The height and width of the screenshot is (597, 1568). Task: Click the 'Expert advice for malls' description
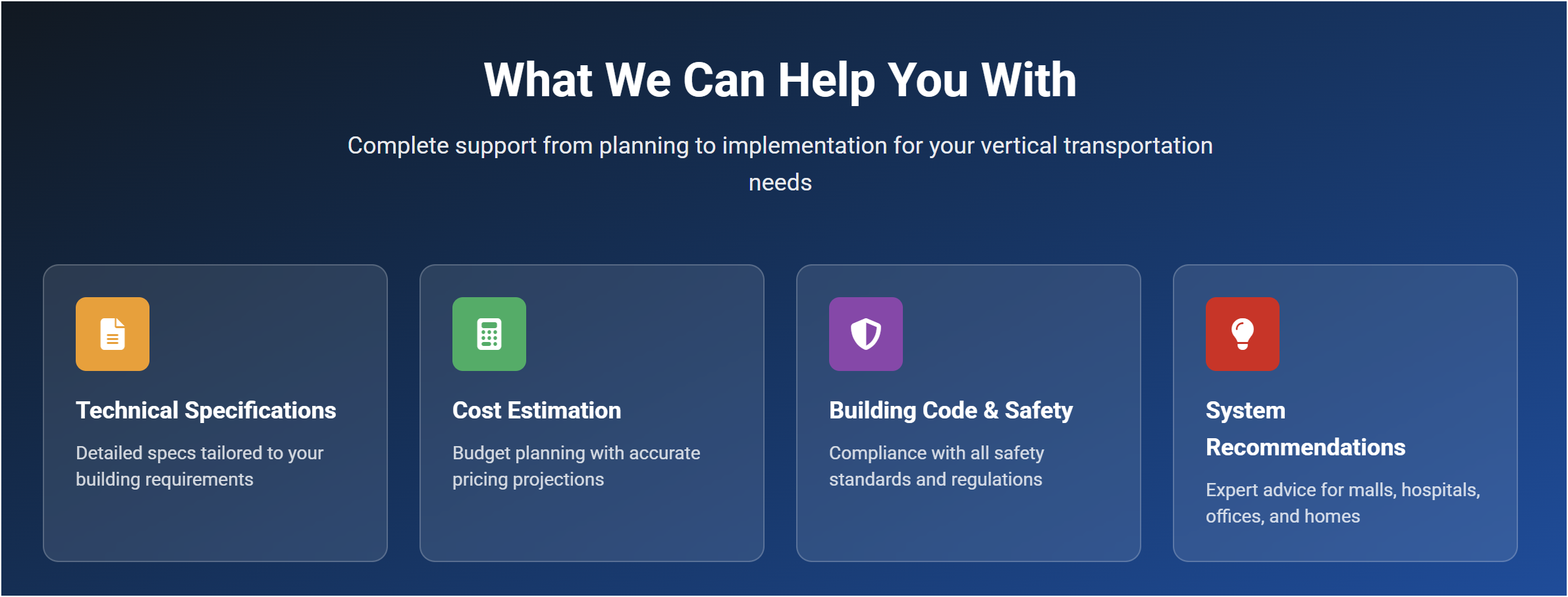[x=1343, y=503]
